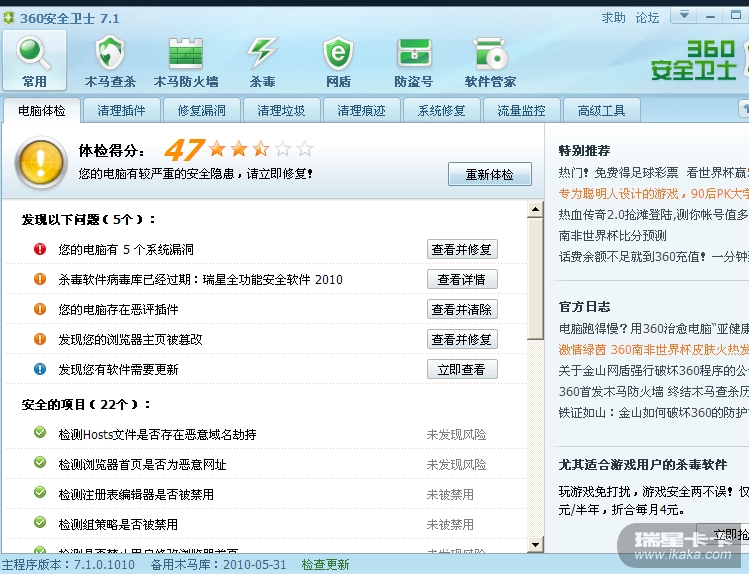This screenshot has height=574, width=749.
Task: Click 立即查看 for software updates
Action: pos(462,370)
